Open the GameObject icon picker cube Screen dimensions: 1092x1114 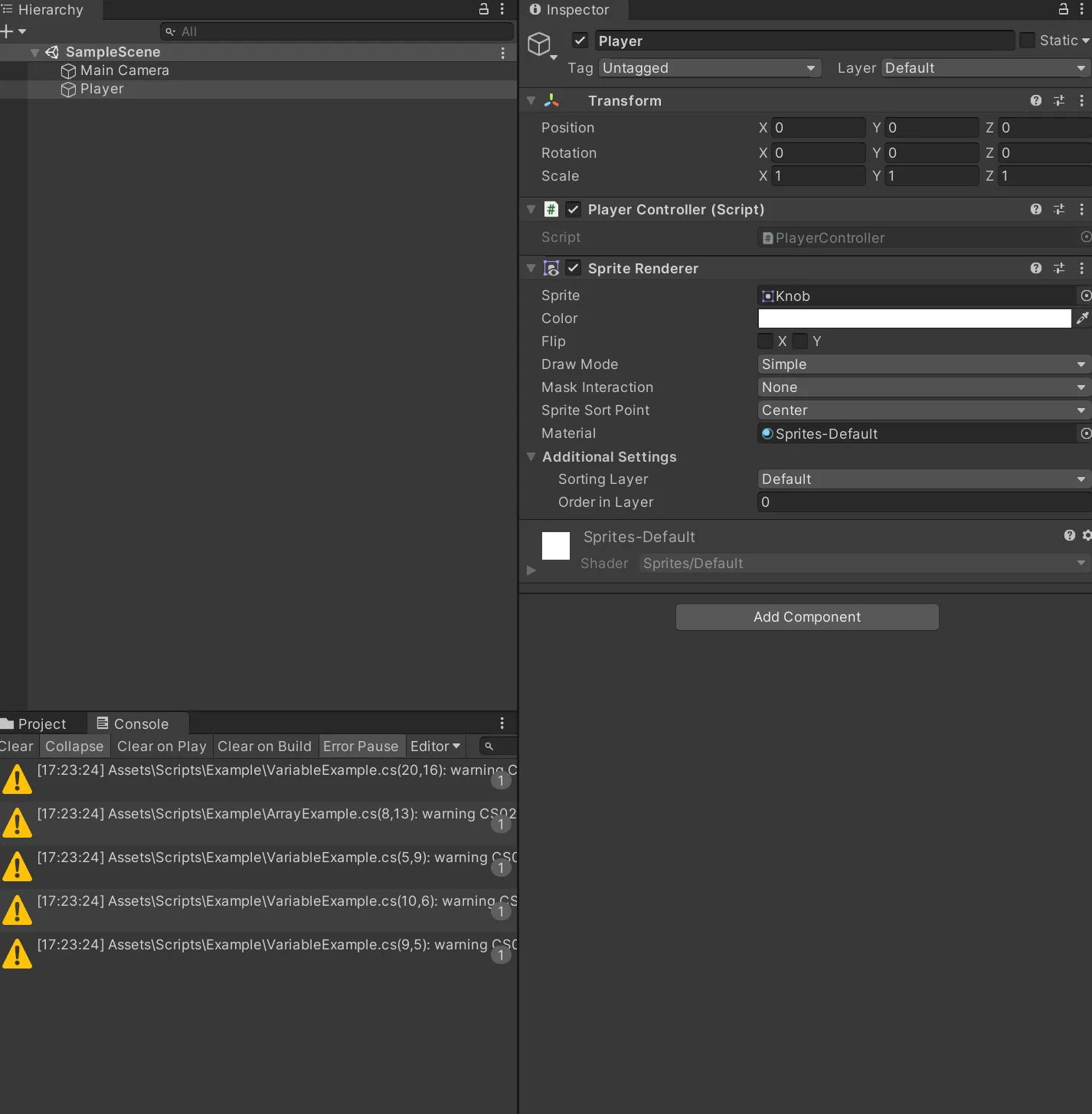(x=541, y=44)
